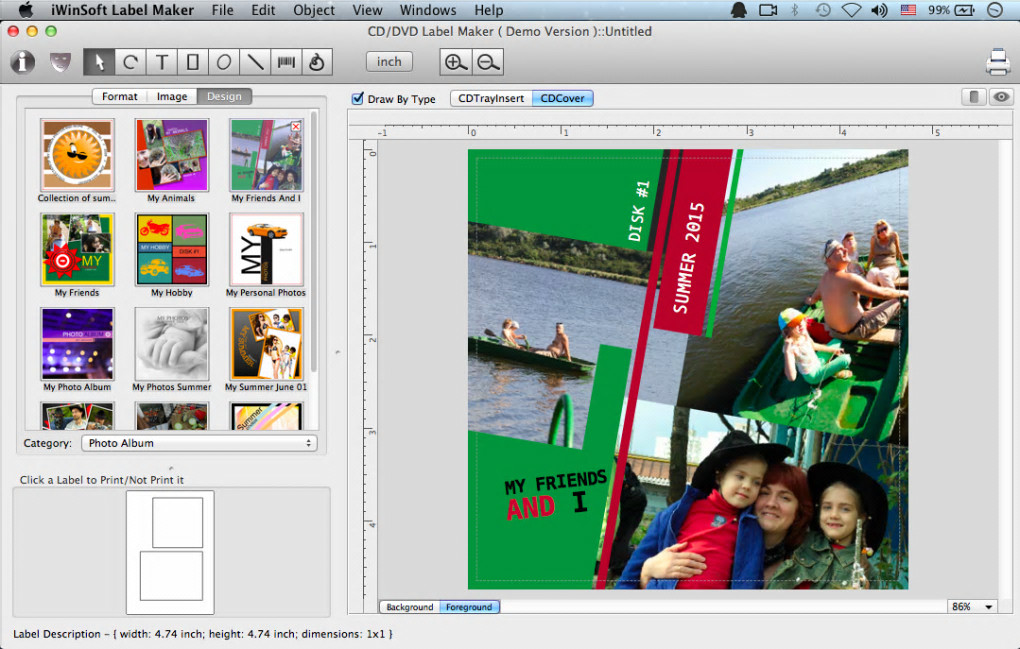
Task: Open the Category dropdown showing Photo Album
Action: coord(198,443)
